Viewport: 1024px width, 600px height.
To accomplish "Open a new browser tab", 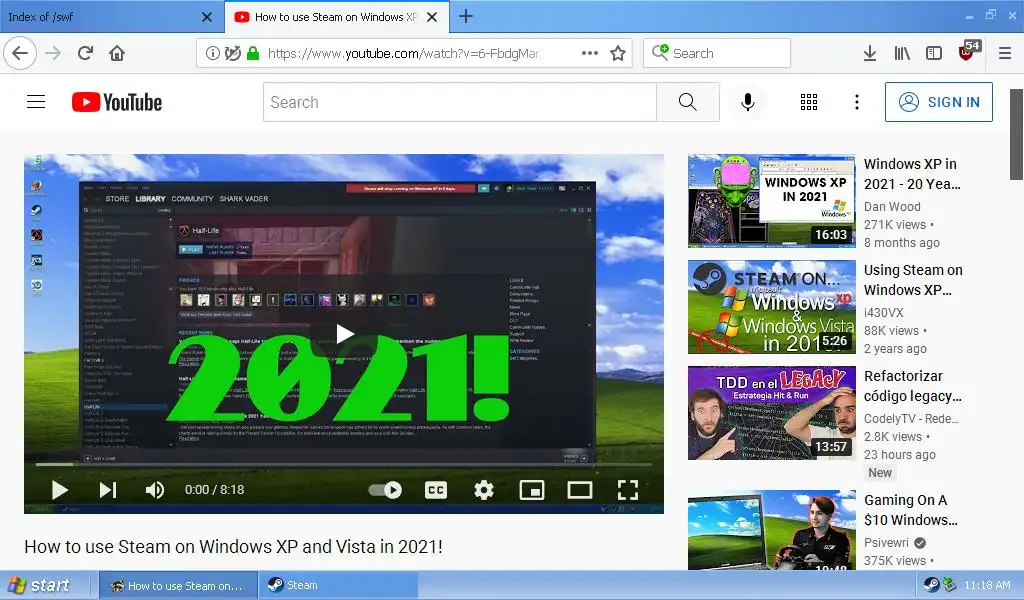I will 466,16.
